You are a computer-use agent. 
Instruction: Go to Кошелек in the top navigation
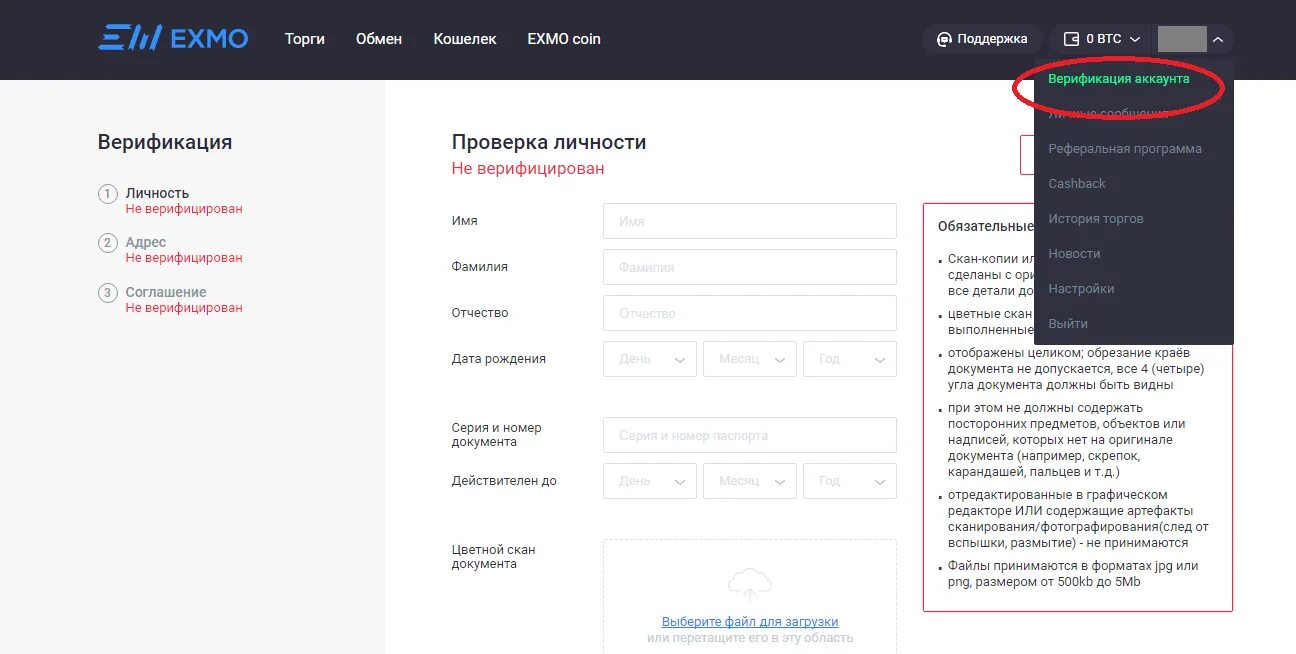(465, 39)
